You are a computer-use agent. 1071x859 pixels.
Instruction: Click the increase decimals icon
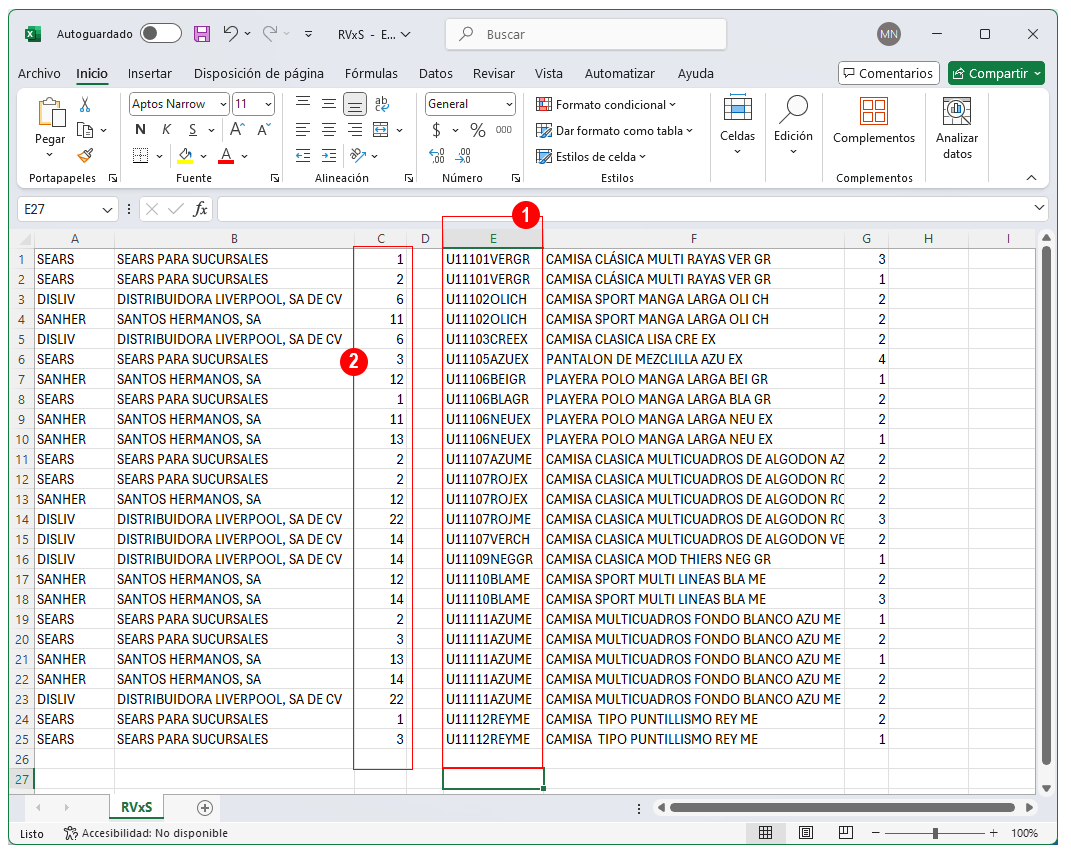point(436,156)
